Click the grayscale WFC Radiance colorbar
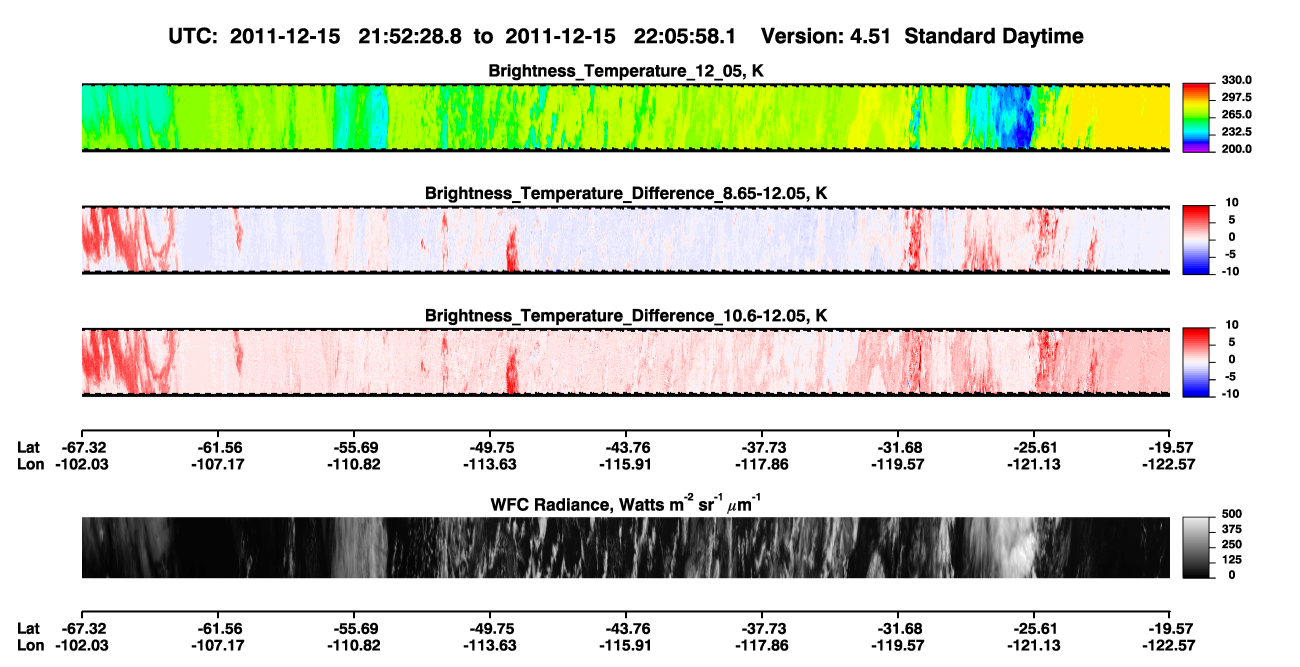This screenshot has width=1300, height=667. tap(1197, 547)
